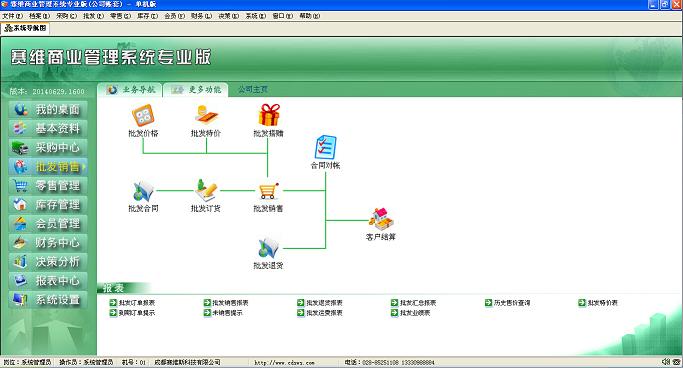Open the 财务 menu in the menu bar
The image size is (683, 368).
coord(201,16)
